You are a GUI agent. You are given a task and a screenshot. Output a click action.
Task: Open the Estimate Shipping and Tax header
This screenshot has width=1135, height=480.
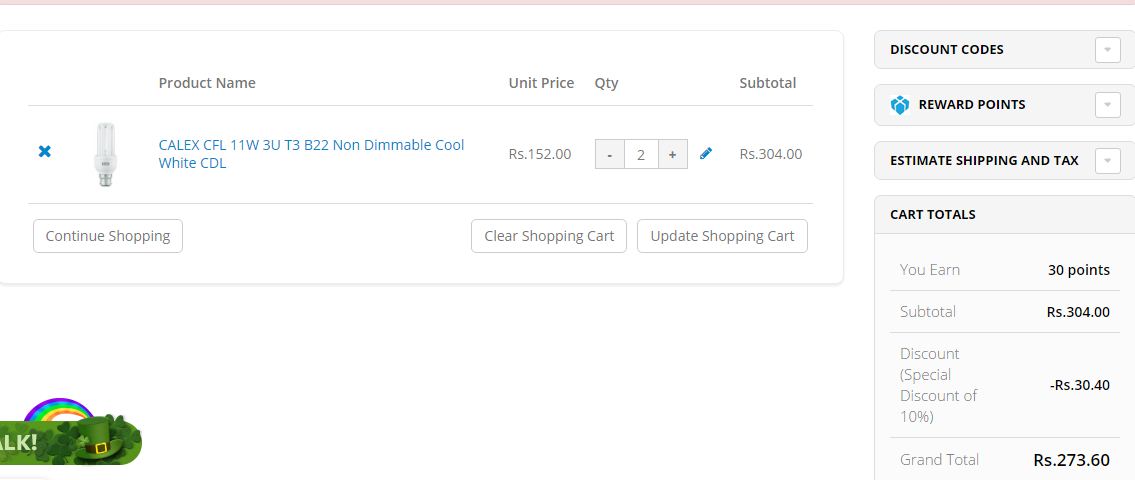(984, 160)
